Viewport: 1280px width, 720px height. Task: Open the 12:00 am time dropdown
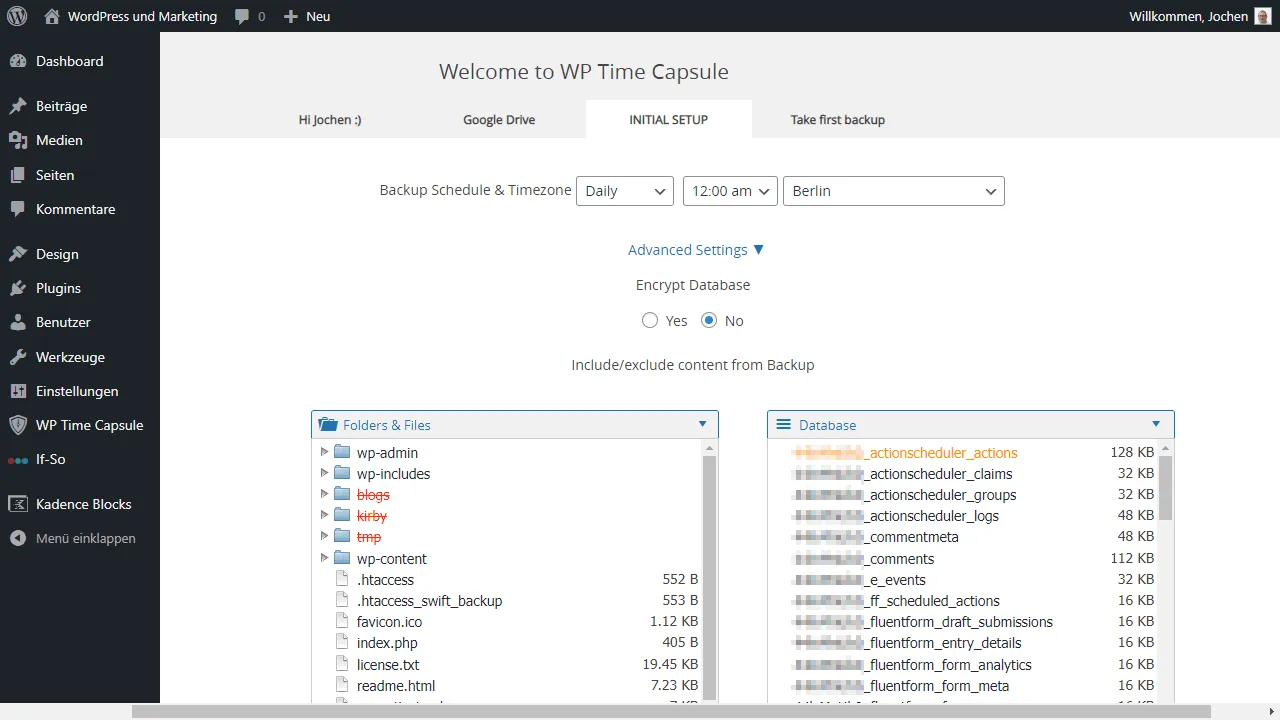(x=730, y=191)
